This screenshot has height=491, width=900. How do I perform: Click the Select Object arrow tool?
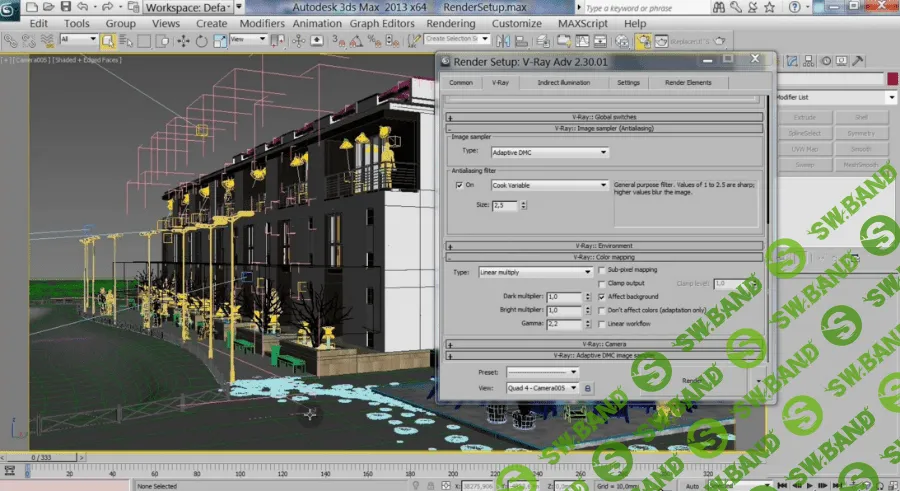click(x=108, y=41)
